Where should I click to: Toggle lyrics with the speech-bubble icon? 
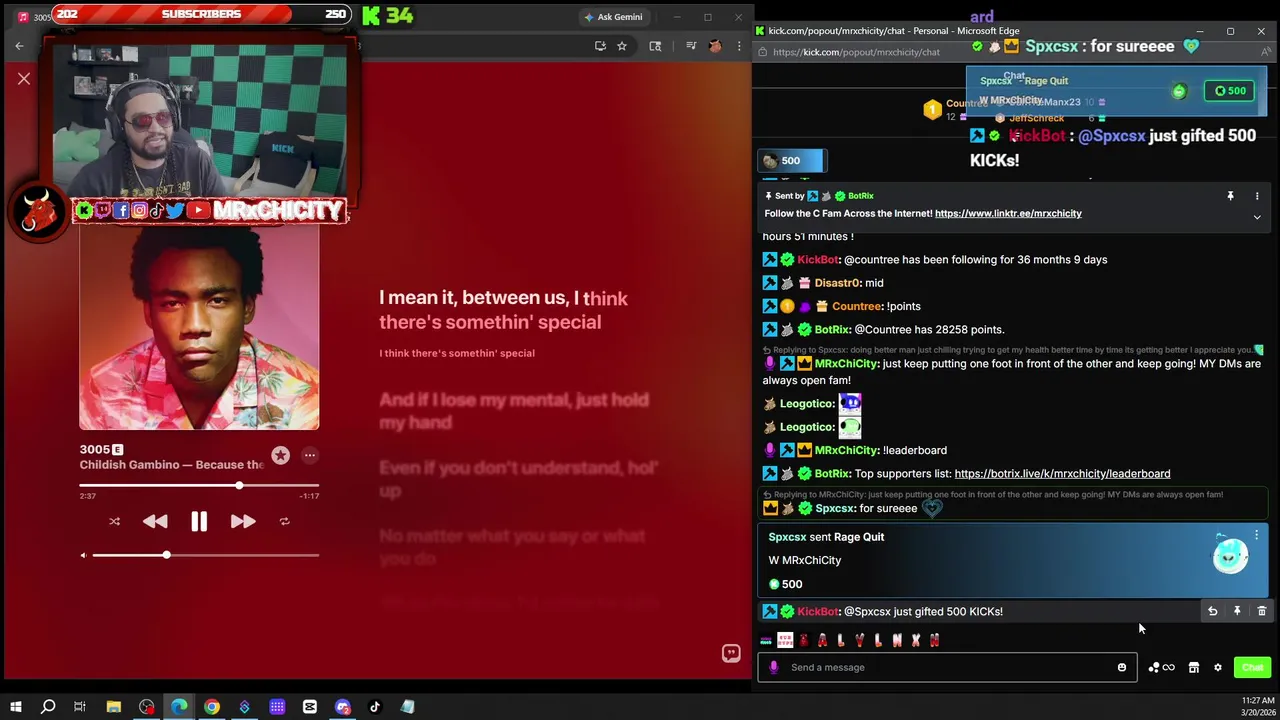tap(731, 653)
